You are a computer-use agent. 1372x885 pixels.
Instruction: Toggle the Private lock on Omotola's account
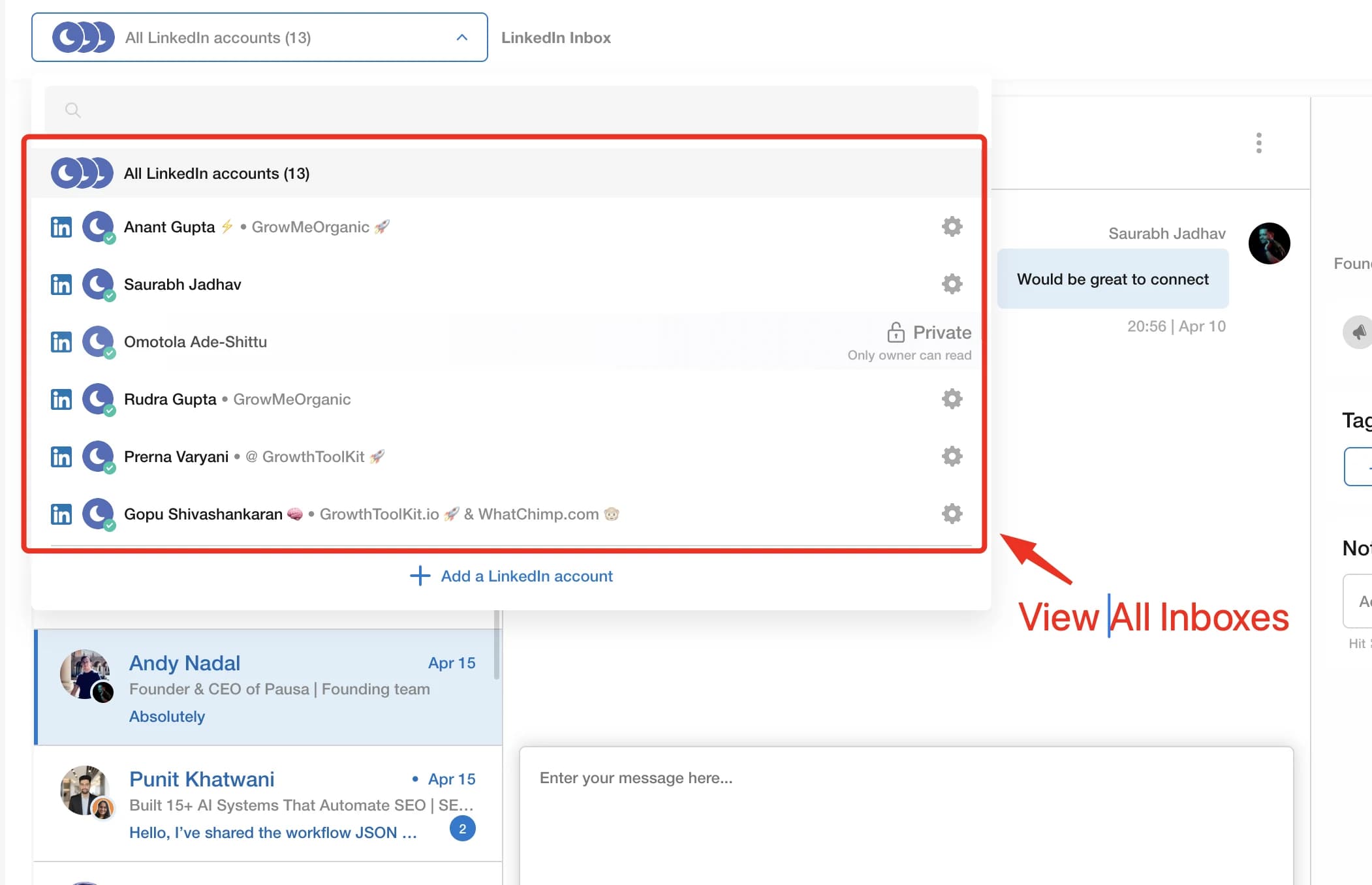click(897, 332)
